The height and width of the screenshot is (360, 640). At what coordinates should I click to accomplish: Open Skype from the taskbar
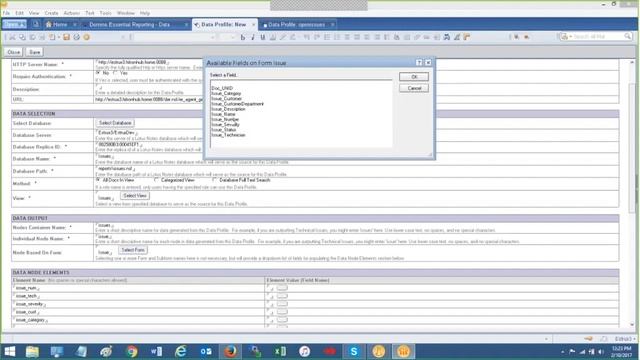[354, 351]
